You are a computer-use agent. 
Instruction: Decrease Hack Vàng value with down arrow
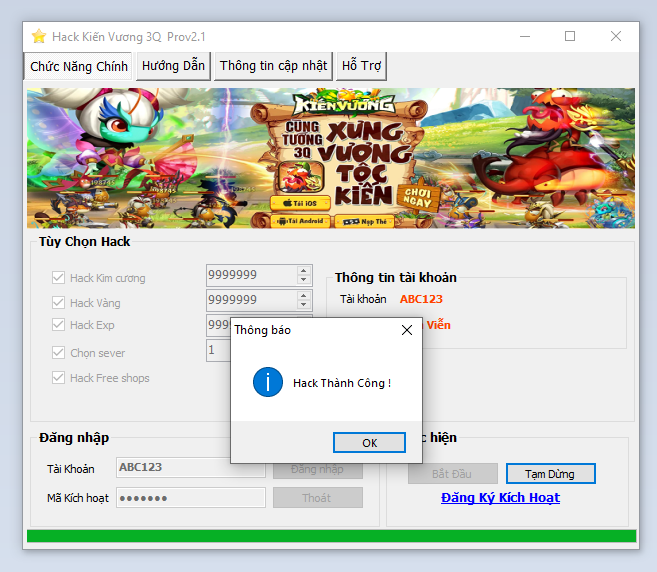[303, 305]
